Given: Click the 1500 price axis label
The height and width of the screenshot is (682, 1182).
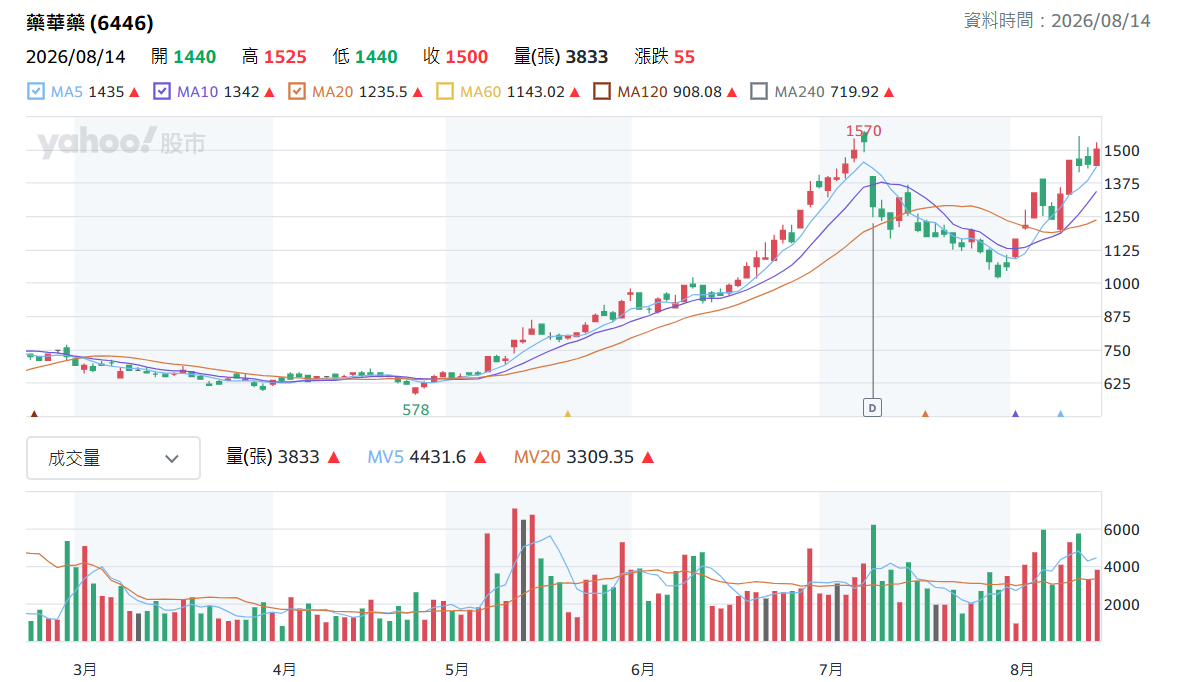Looking at the screenshot, I should pyautogui.click(x=1122, y=151).
